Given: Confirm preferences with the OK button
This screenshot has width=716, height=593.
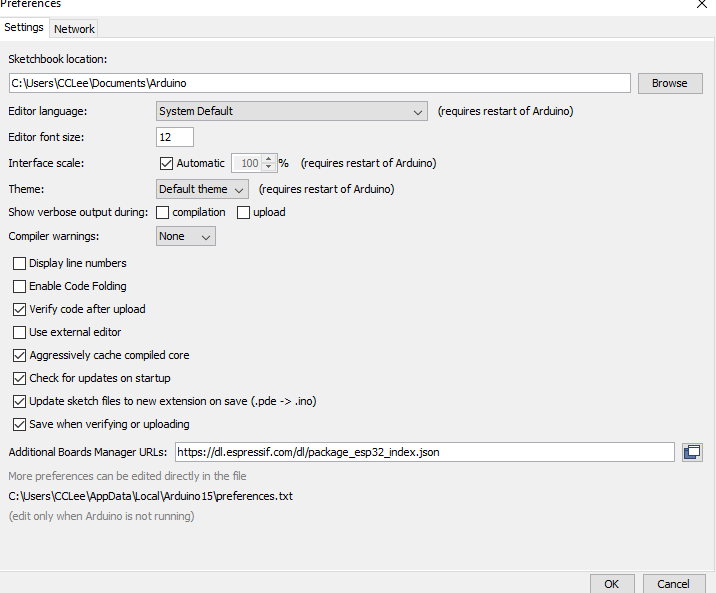Looking at the screenshot, I should (x=612, y=584).
